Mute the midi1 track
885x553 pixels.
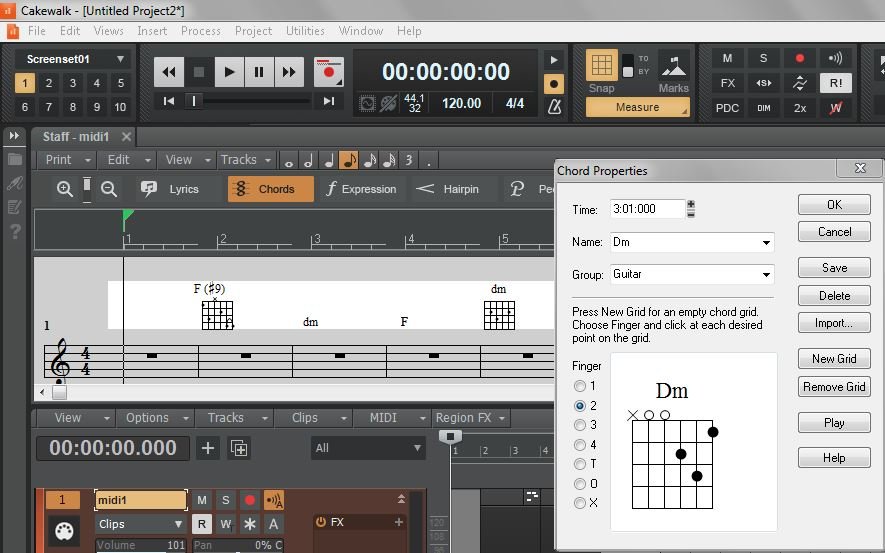[x=202, y=500]
